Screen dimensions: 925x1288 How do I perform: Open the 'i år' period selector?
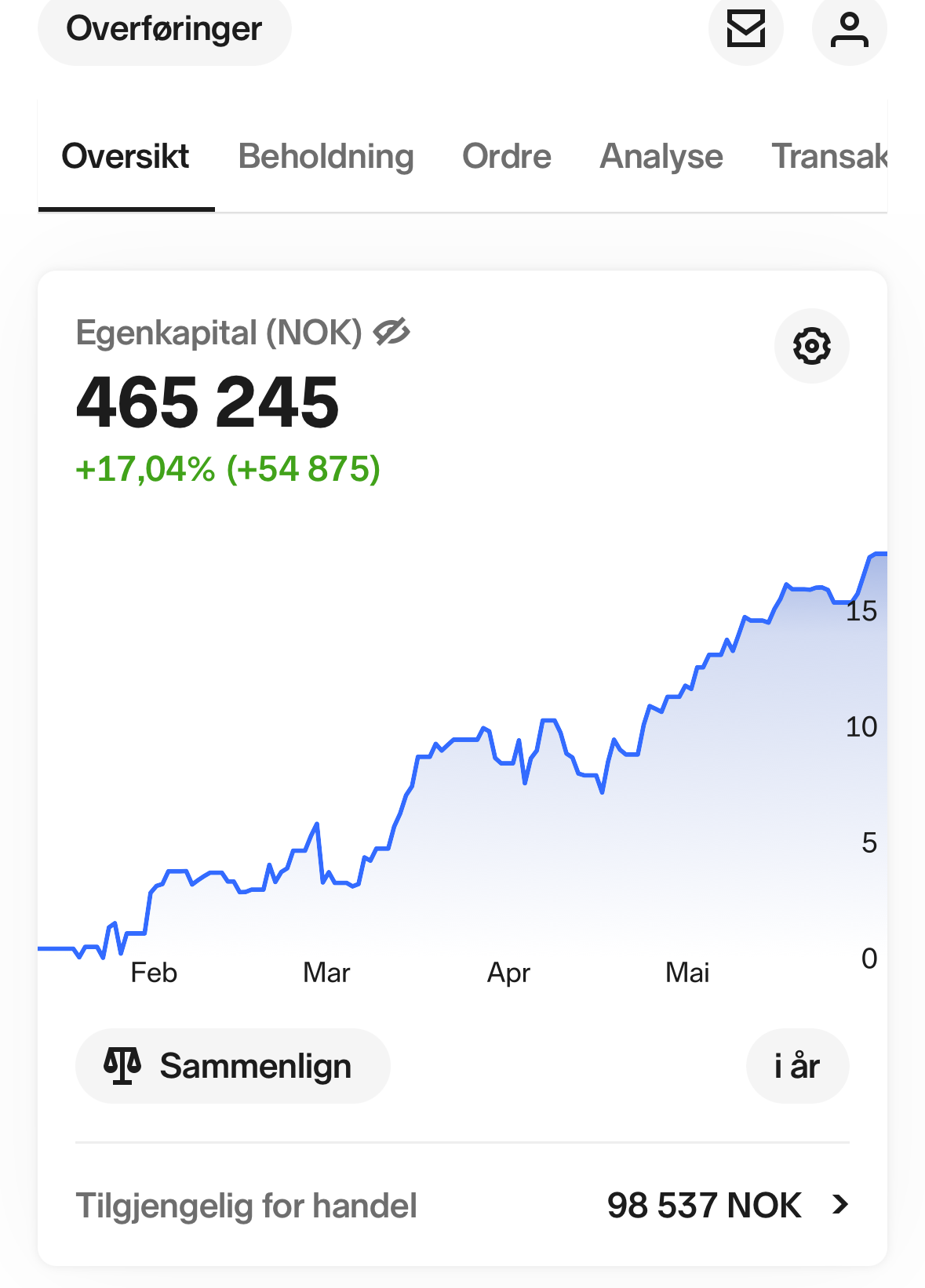point(797,1066)
